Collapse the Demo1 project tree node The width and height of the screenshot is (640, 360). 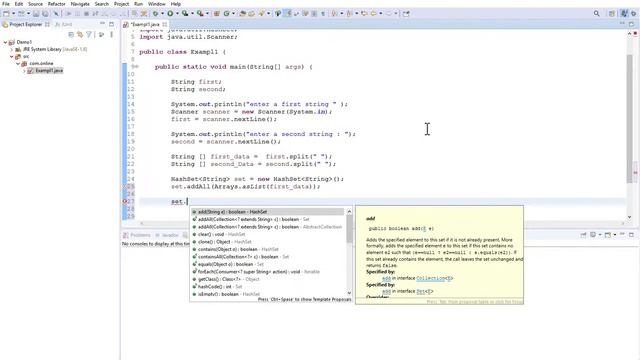click(5, 42)
